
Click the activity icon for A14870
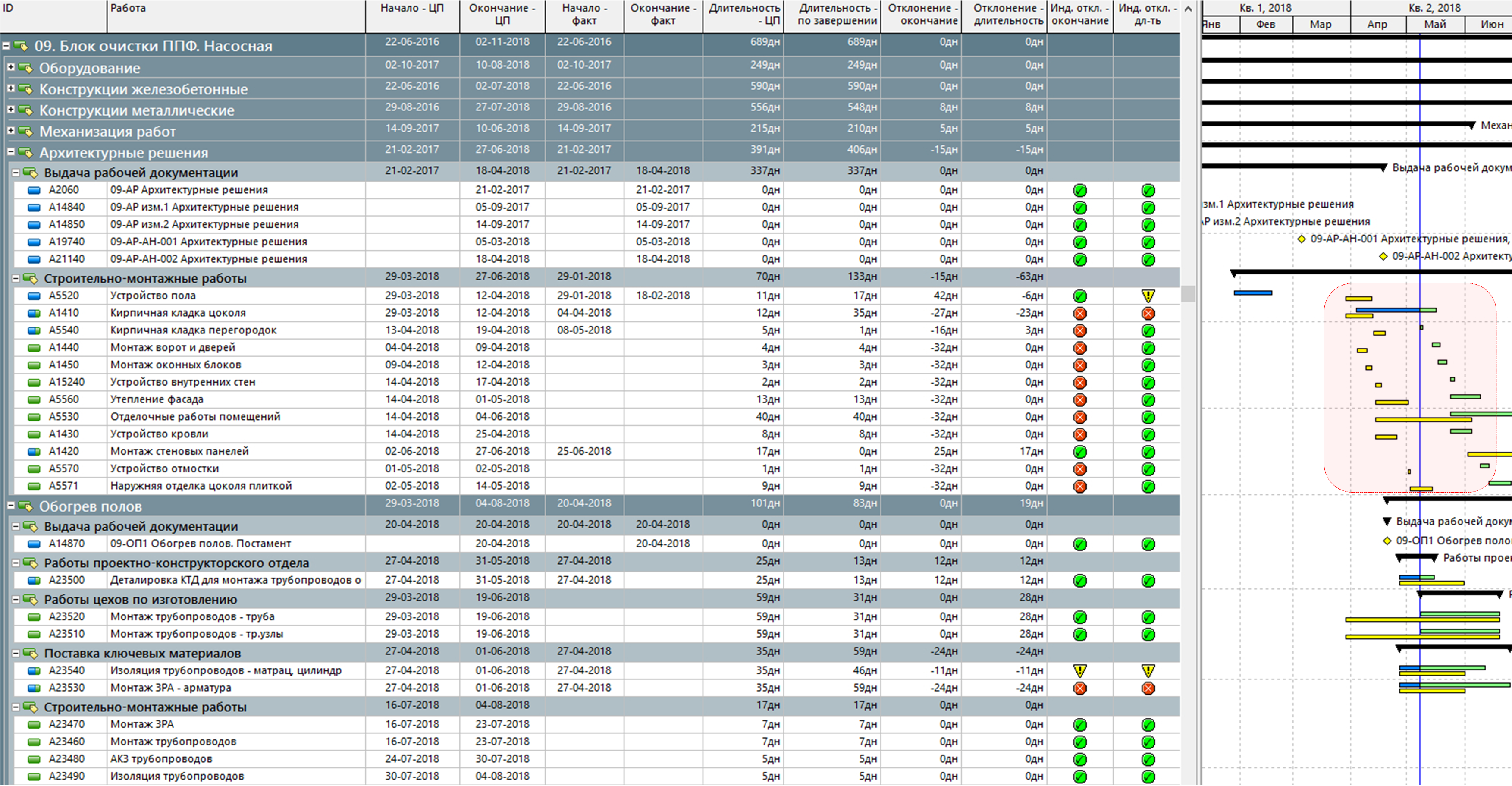tap(34, 544)
